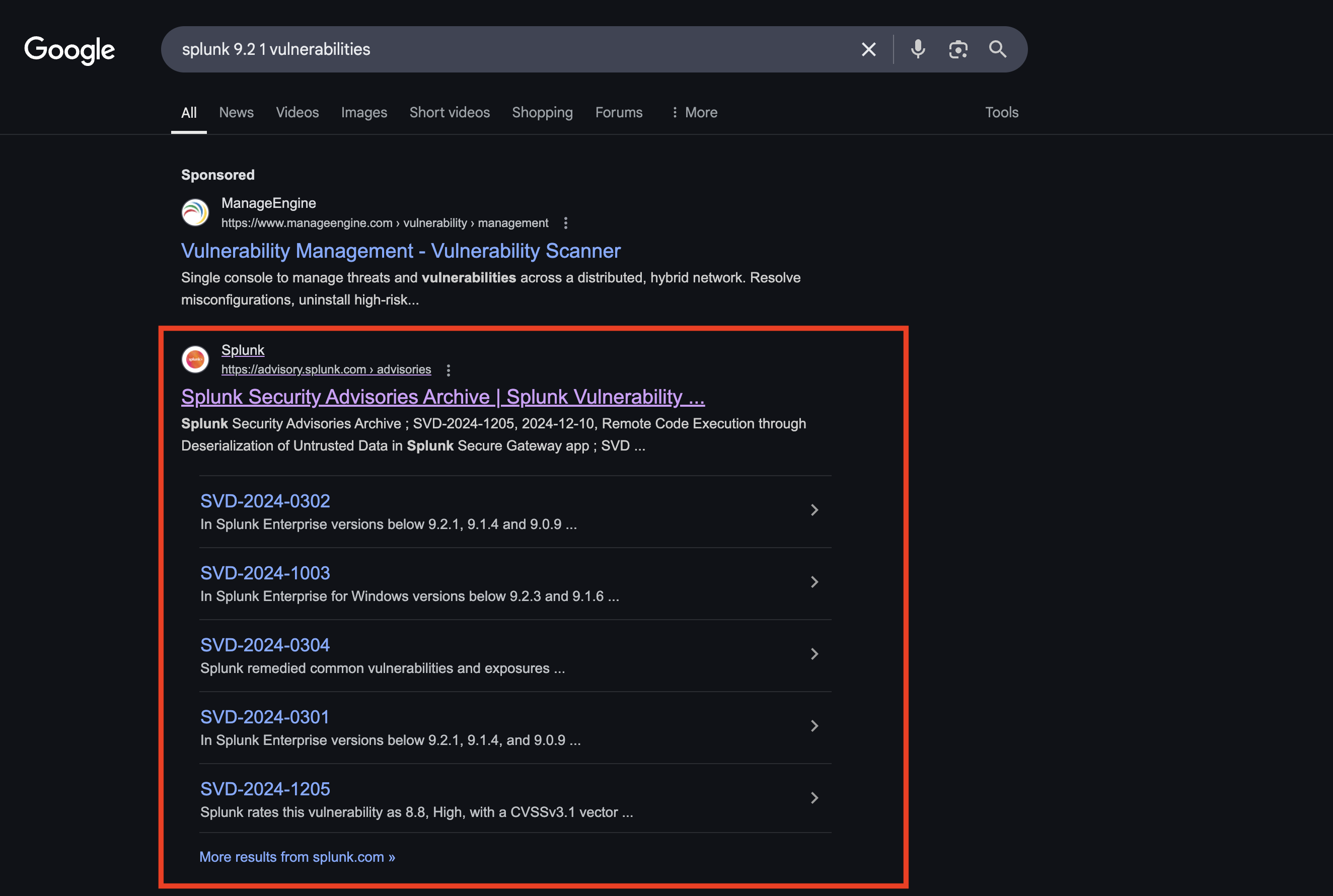Switch to the Shopping tab
This screenshot has width=1333, height=896.
point(542,113)
